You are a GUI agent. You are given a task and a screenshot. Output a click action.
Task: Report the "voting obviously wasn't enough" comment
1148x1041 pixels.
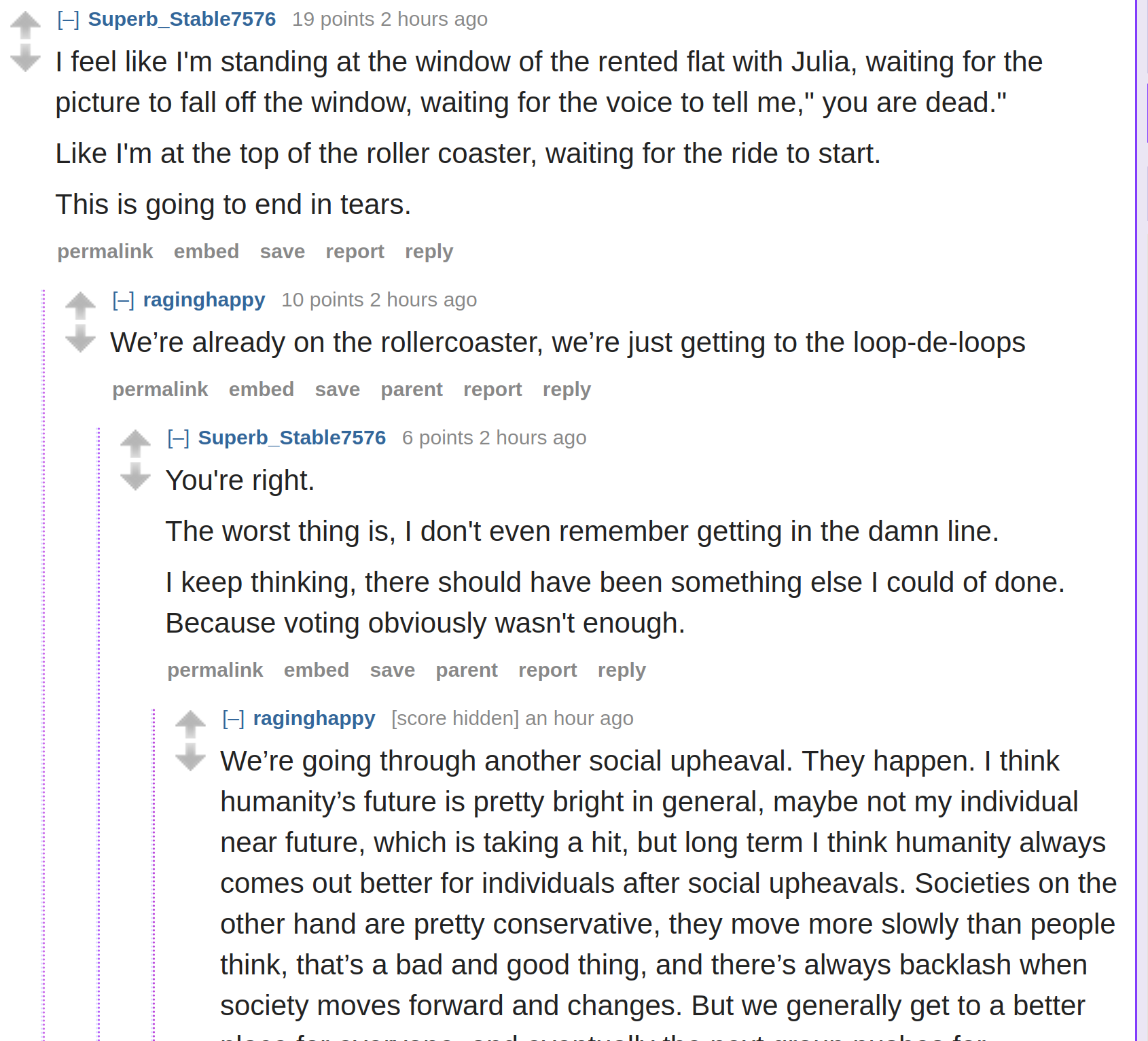(548, 670)
